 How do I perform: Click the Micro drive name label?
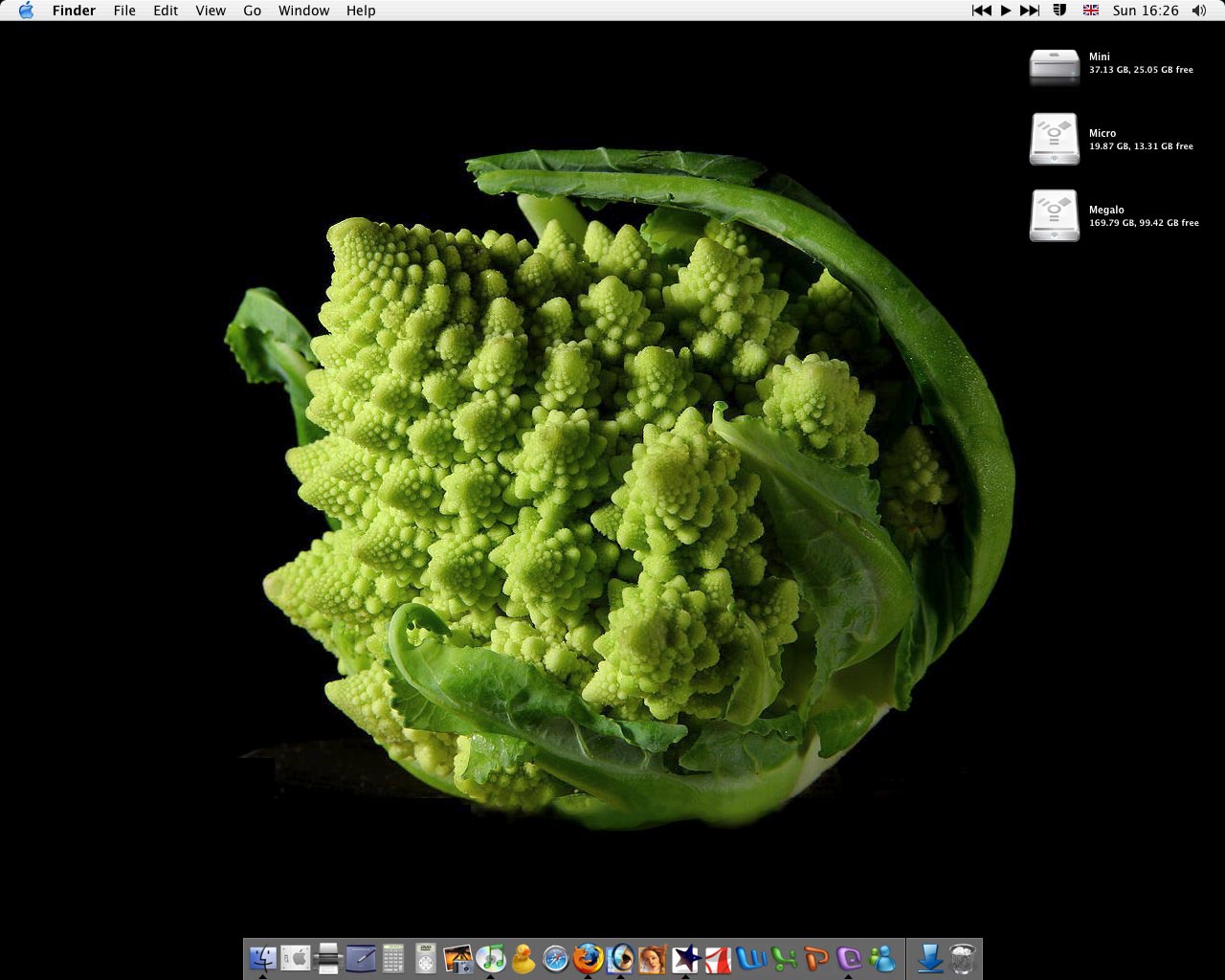[1102, 133]
